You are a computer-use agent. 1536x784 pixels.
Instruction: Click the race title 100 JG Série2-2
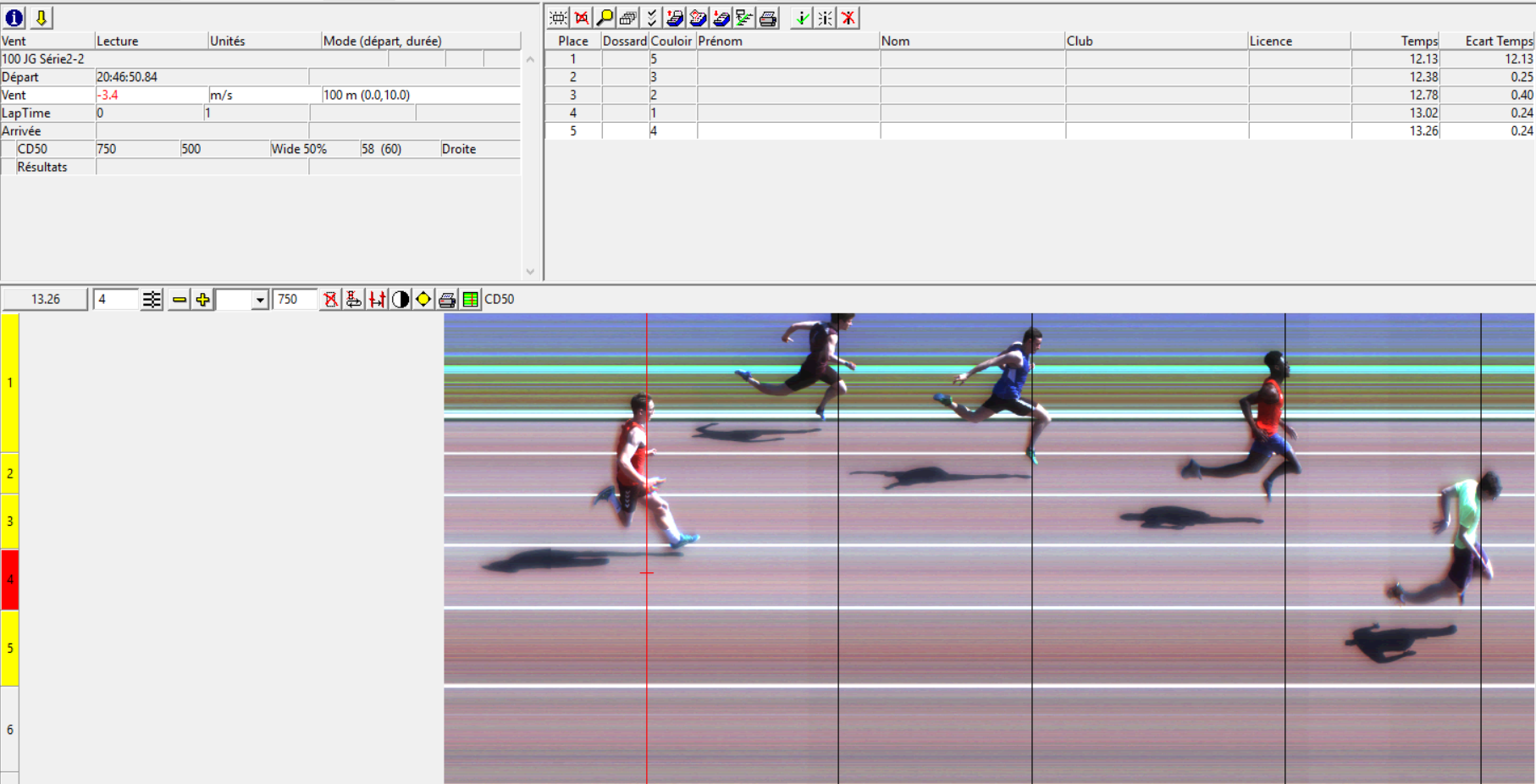click(x=43, y=59)
